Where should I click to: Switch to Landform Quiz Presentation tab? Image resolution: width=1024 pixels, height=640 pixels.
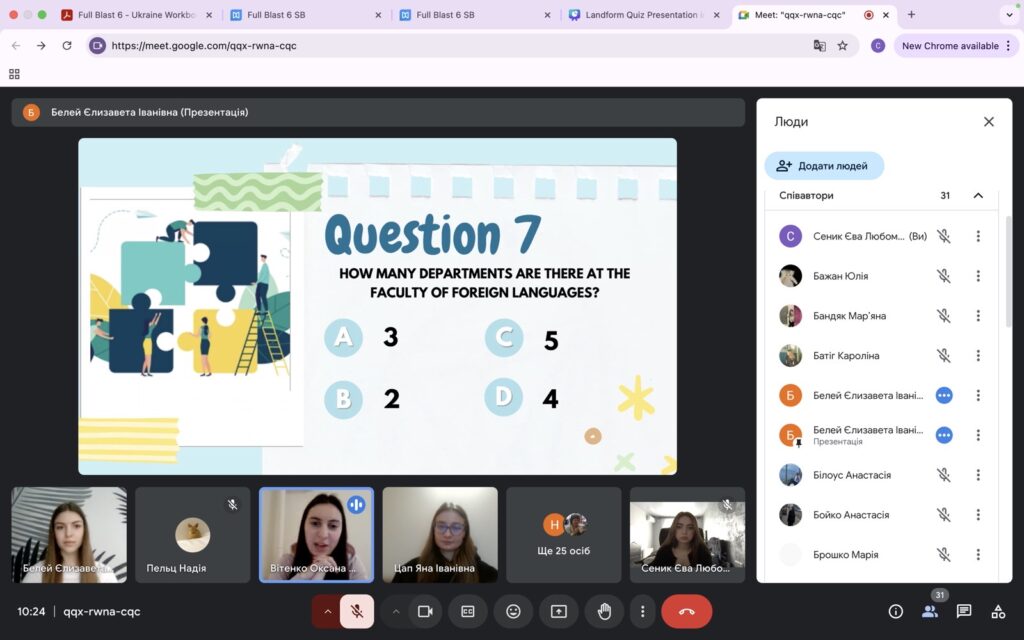click(644, 14)
